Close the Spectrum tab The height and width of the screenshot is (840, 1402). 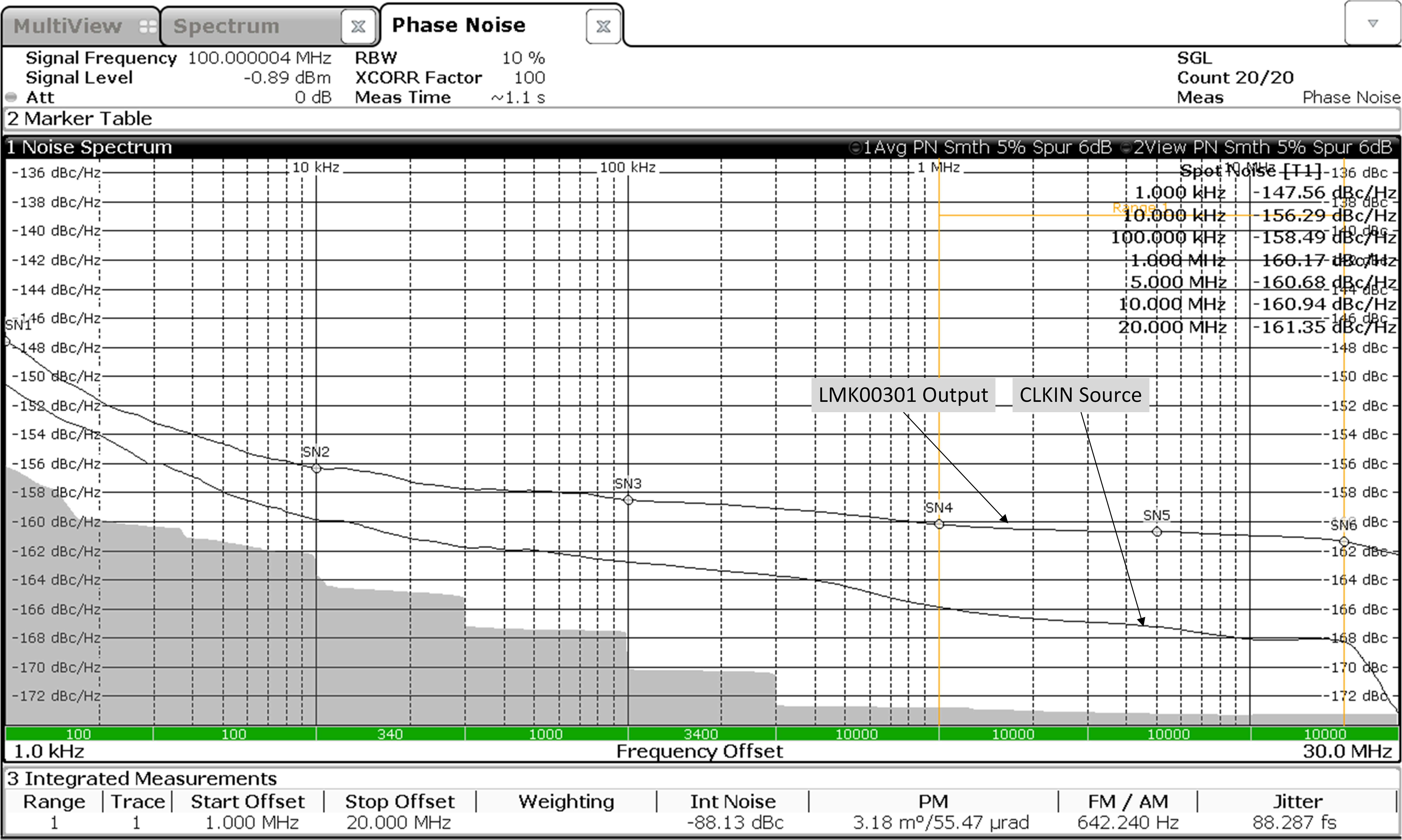click(358, 26)
